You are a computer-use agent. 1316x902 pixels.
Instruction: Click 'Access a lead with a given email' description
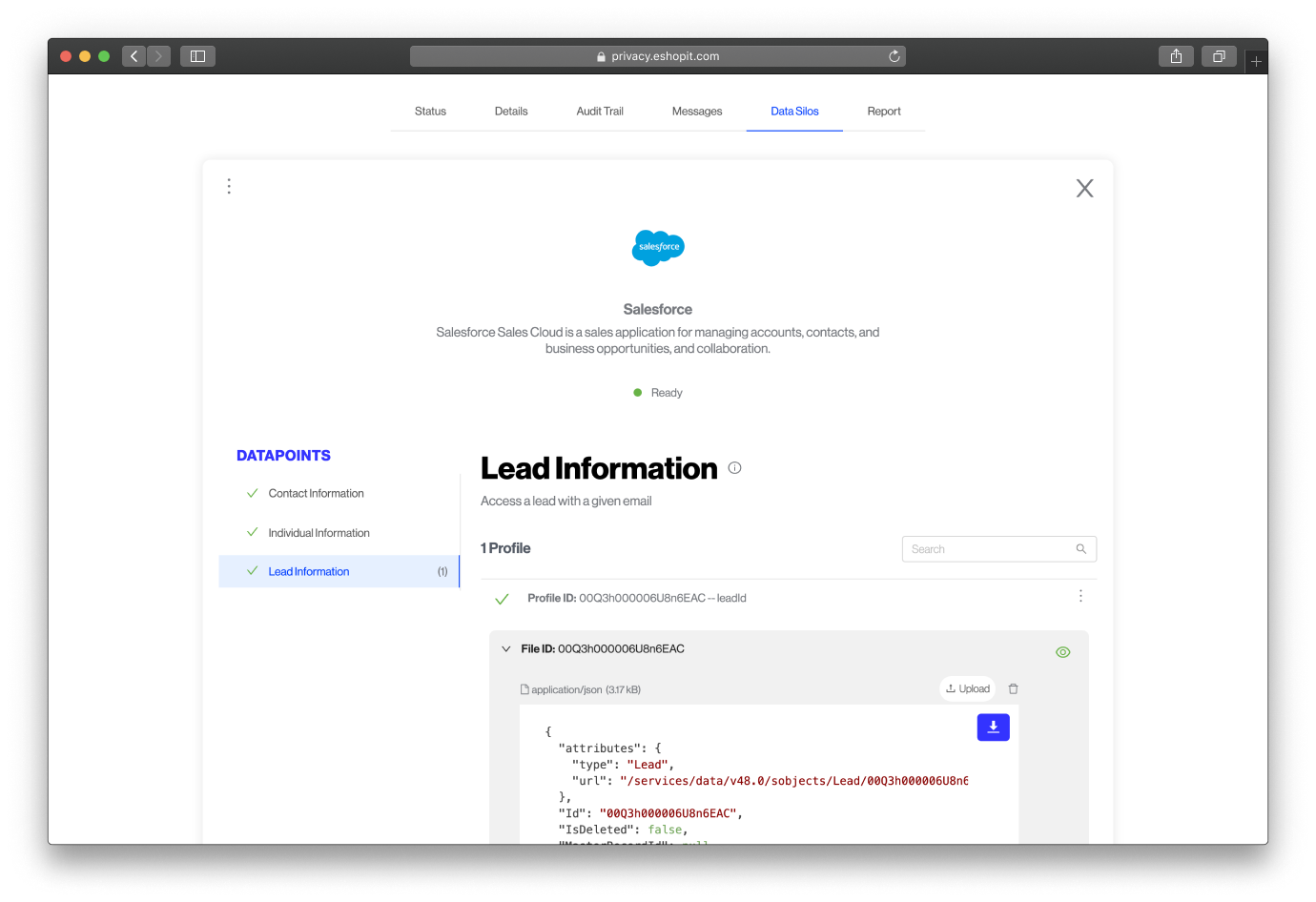point(566,502)
